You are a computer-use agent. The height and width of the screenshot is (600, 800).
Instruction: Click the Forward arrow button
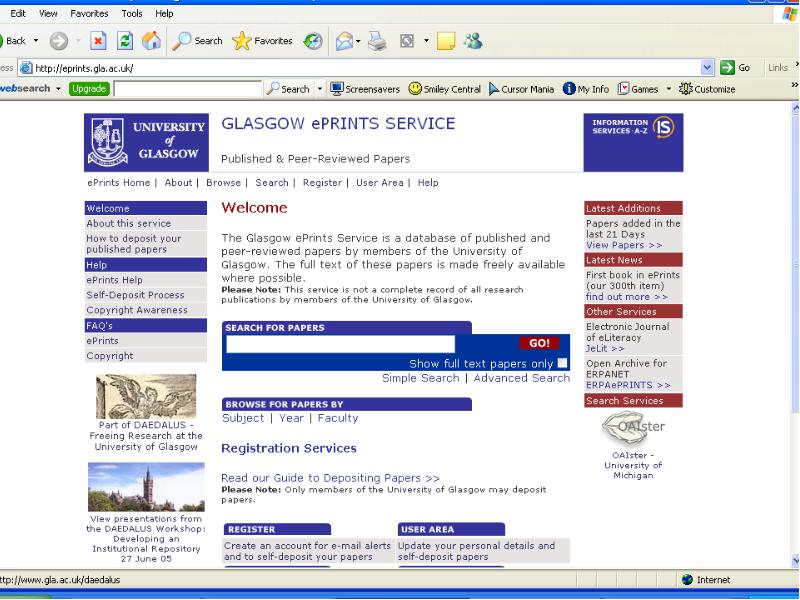(x=59, y=41)
